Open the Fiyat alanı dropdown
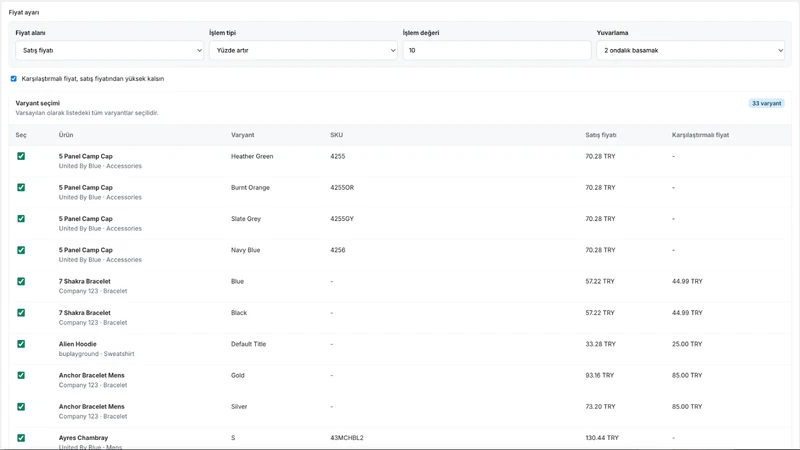The width and height of the screenshot is (800, 450). [x=110, y=51]
